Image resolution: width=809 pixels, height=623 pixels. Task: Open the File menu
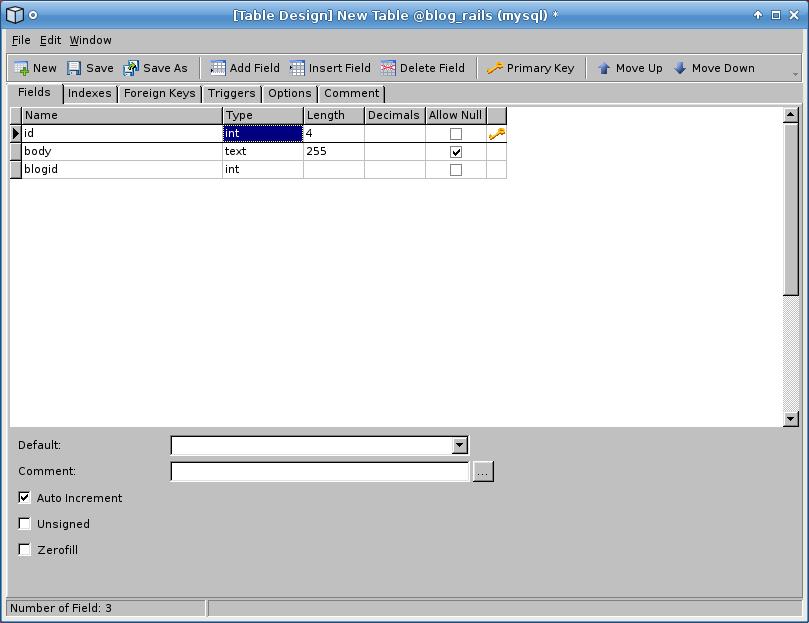click(21, 40)
